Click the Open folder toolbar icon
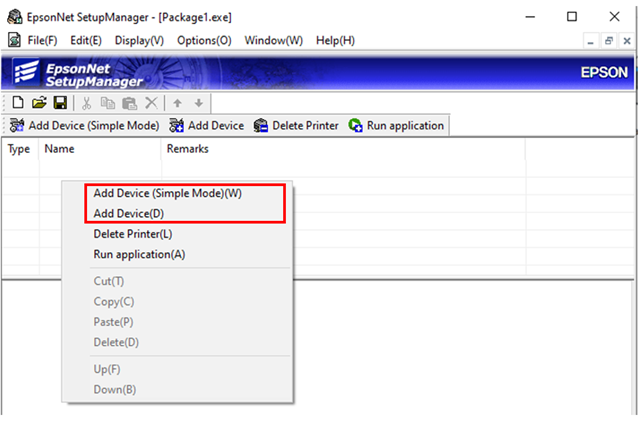 (39, 102)
